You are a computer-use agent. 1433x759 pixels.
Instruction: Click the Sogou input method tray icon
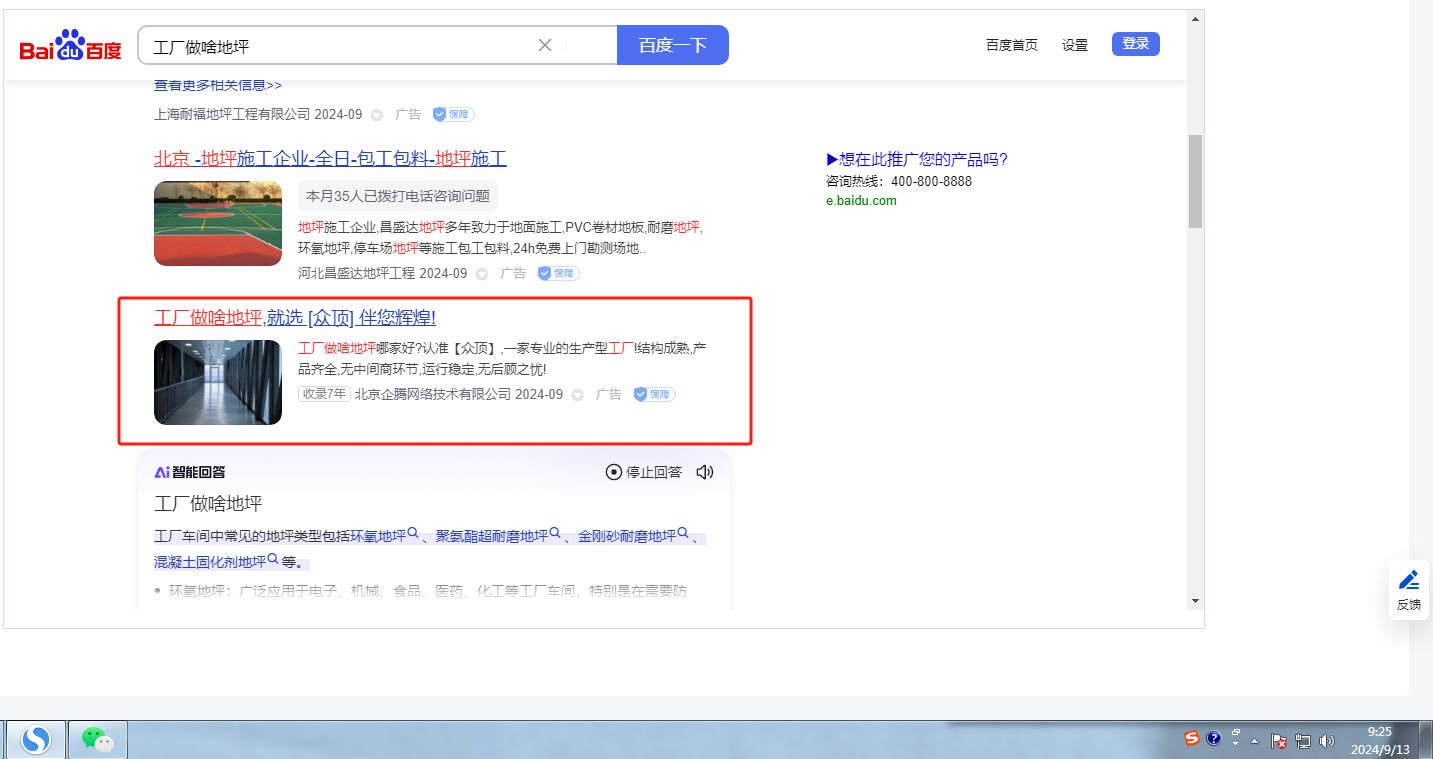point(1191,739)
